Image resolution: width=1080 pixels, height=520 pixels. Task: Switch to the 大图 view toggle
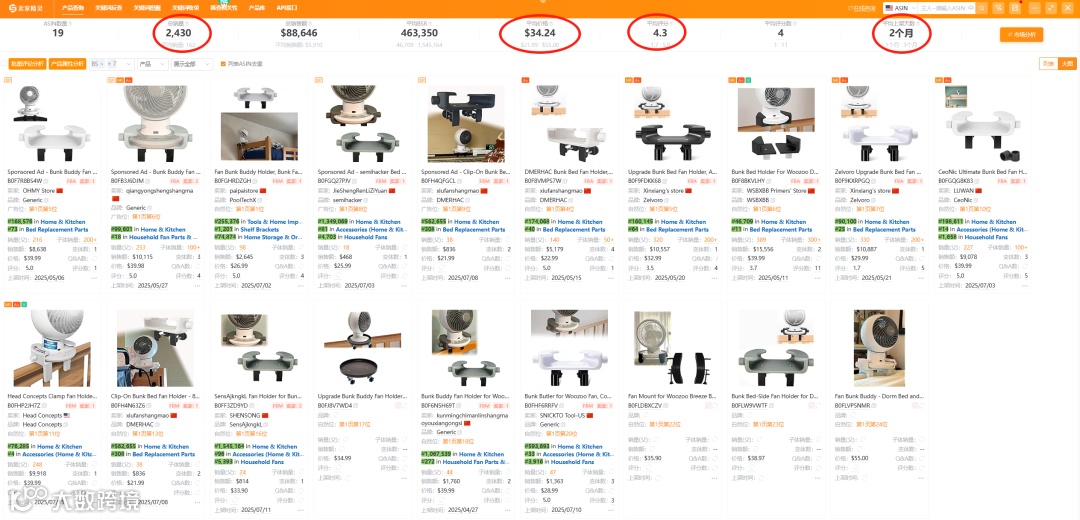point(1067,63)
